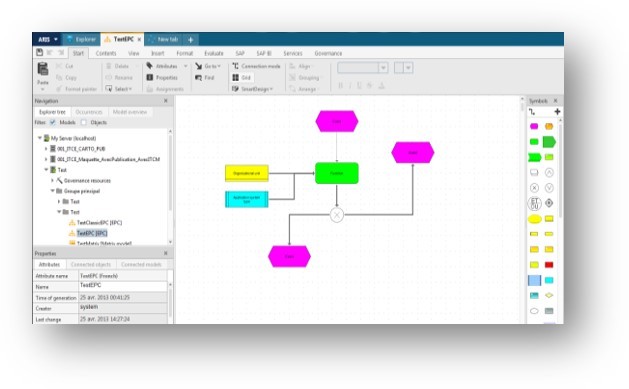Click the Paste clipboard icon
Image resolution: width=629 pixels, height=389 pixels.
43,69
